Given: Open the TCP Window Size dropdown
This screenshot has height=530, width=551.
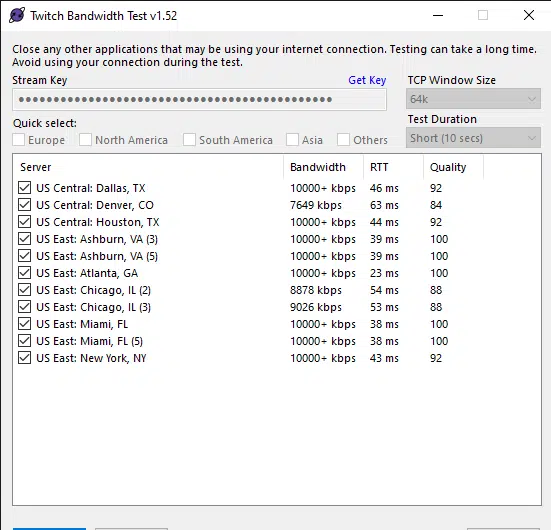Looking at the screenshot, I should [473, 99].
